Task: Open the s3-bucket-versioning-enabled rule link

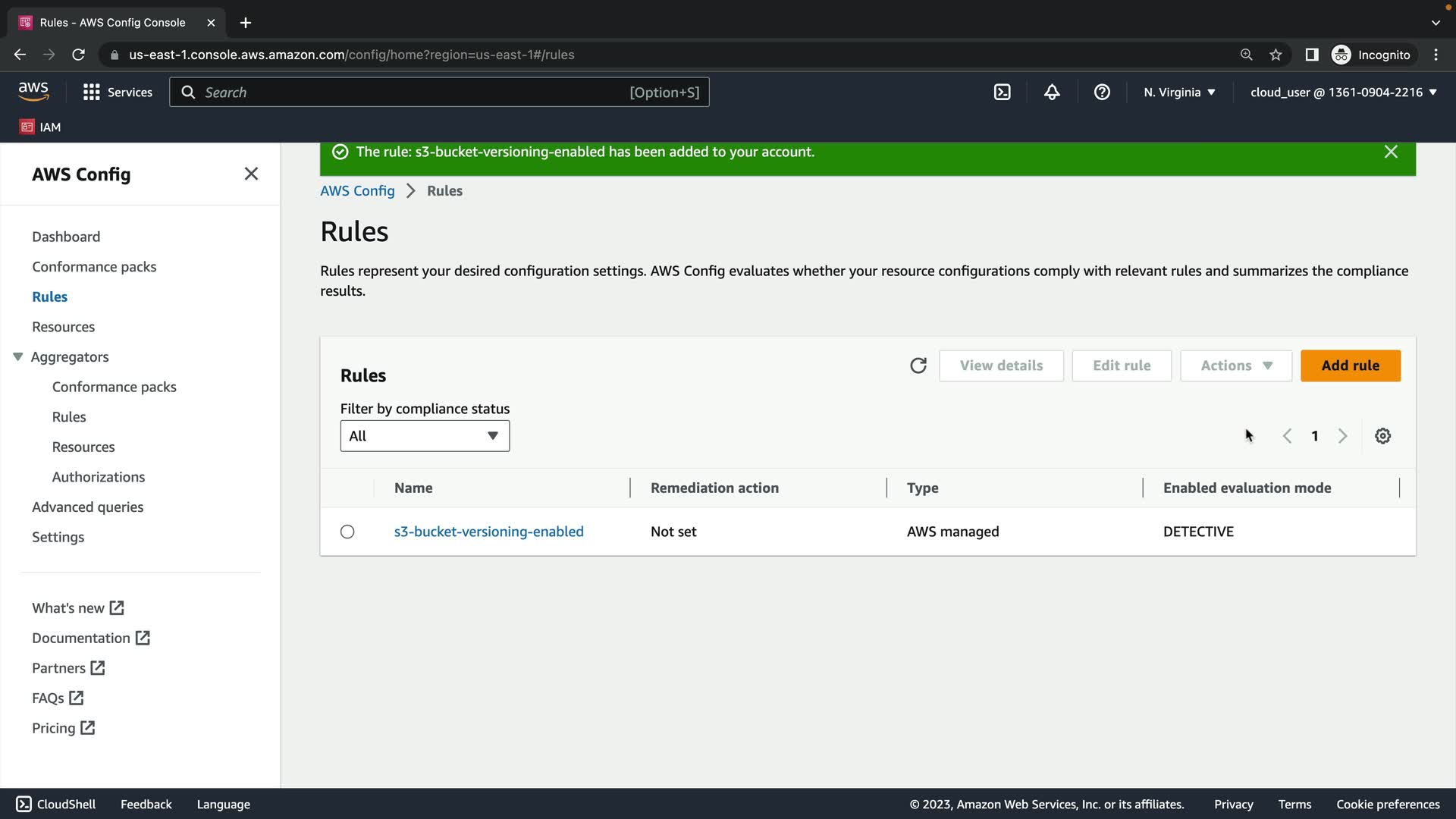Action: click(x=488, y=532)
